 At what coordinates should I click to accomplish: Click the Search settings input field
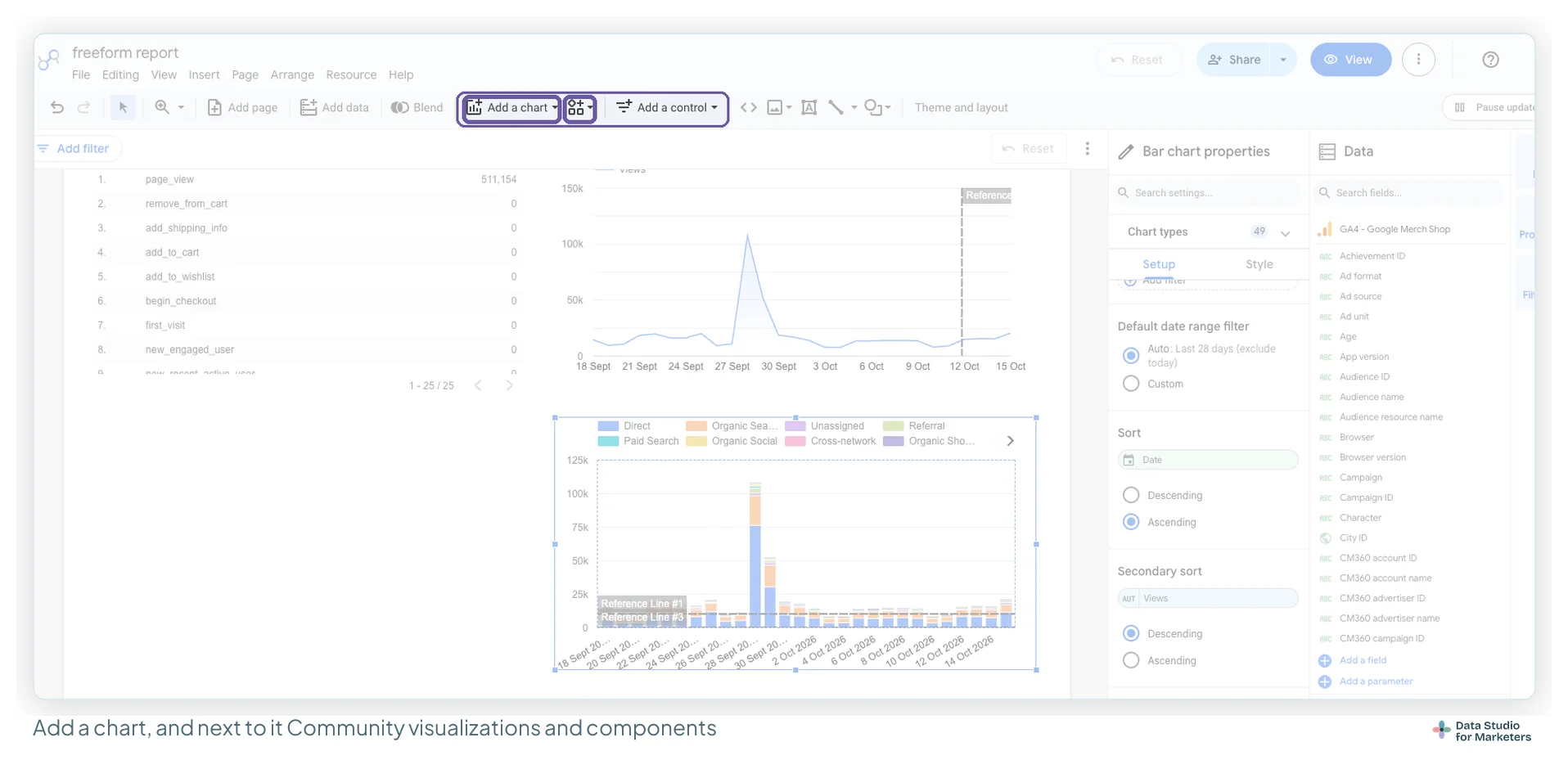click(1208, 193)
